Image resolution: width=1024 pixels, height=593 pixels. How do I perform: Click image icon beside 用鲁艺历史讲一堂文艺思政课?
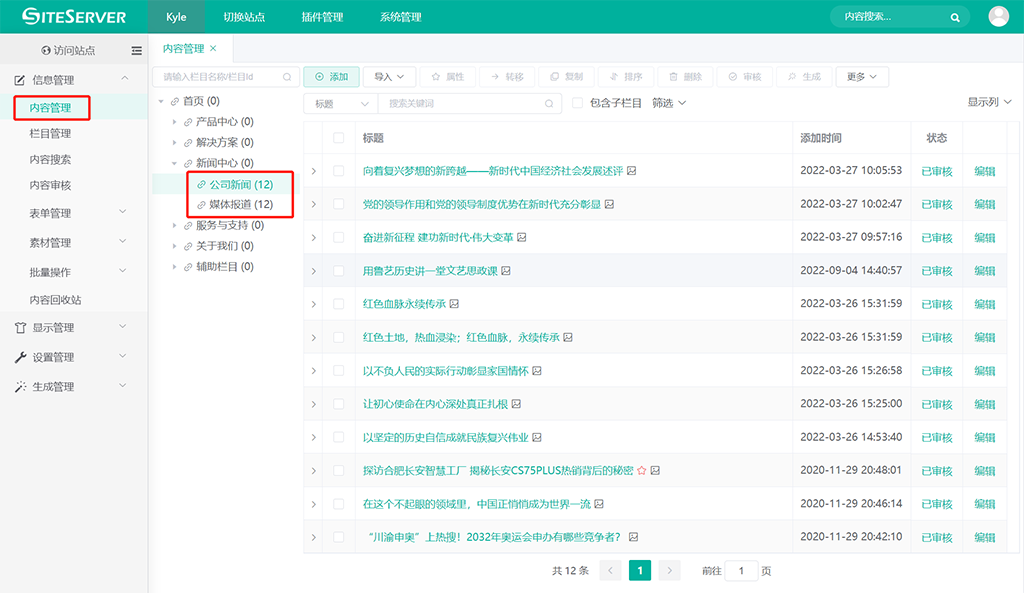pyautogui.click(x=506, y=270)
